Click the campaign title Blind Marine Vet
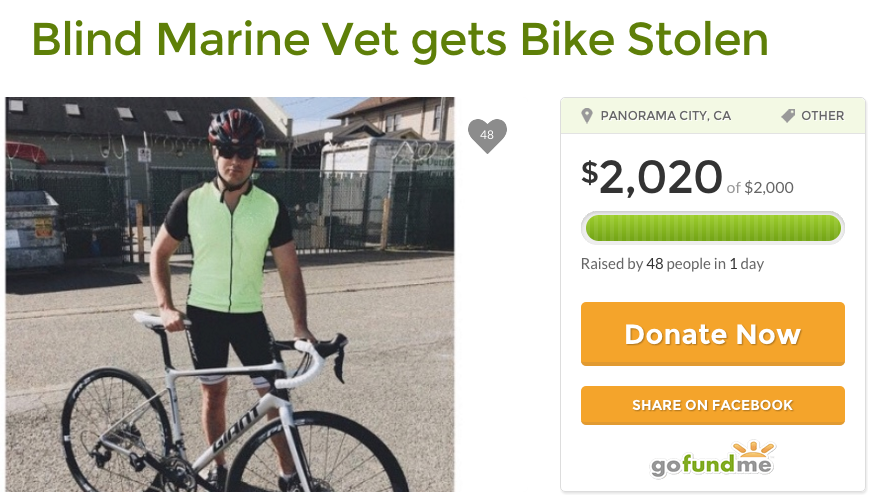 coord(215,39)
